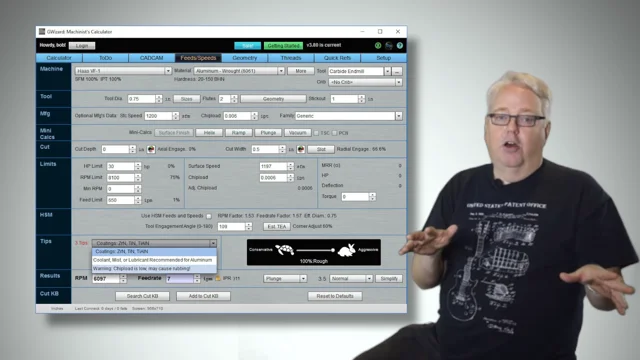Open the Quick Refs tab
The height and width of the screenshot is (360, 640).
click(x=337, y=58)
